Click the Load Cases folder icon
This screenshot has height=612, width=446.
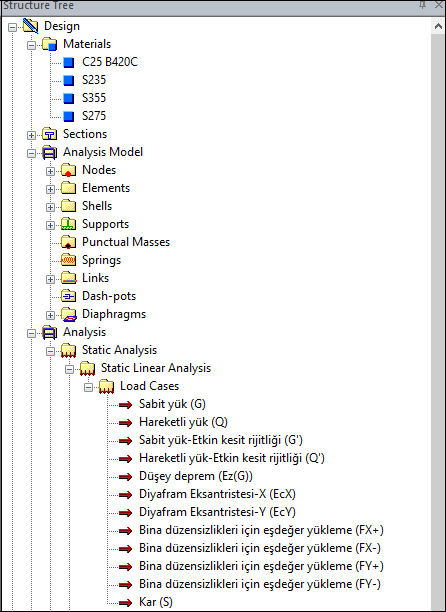click(x=106, y=386)
